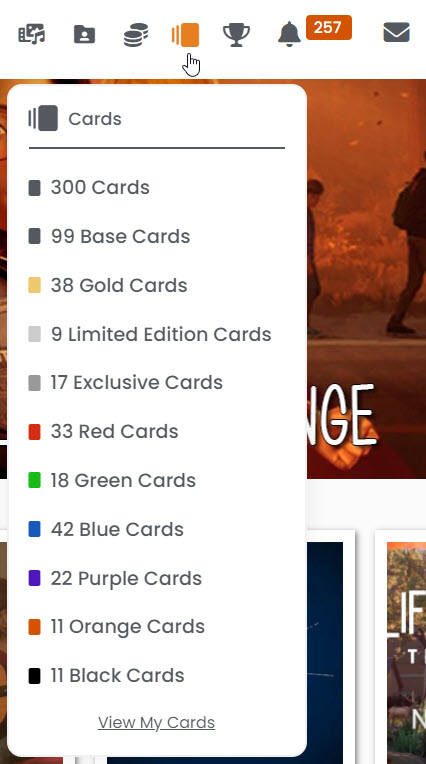
Task: Open the trophy achievements icon
Action: (236, 35)
